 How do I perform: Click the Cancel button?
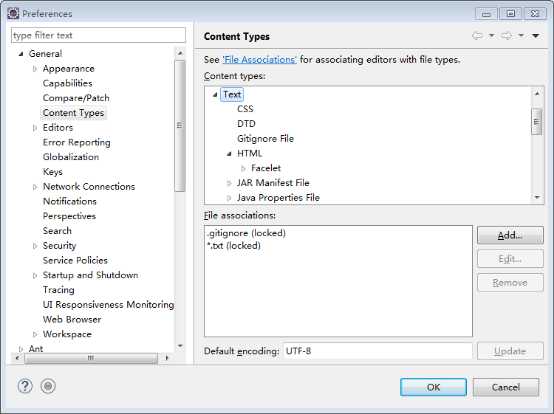point(506,387)
